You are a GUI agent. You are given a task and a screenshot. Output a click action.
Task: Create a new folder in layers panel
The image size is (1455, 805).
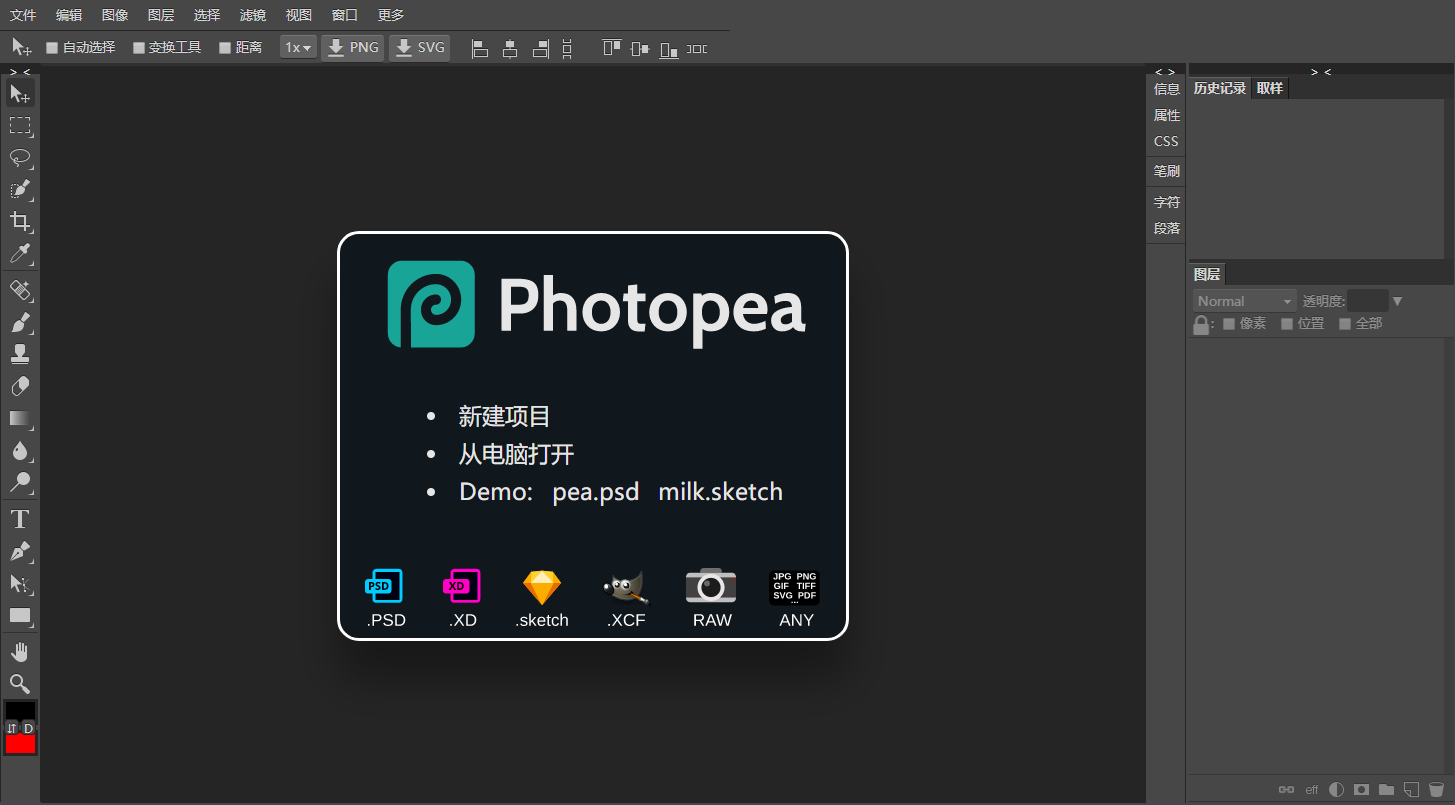tap(1386, 790)
